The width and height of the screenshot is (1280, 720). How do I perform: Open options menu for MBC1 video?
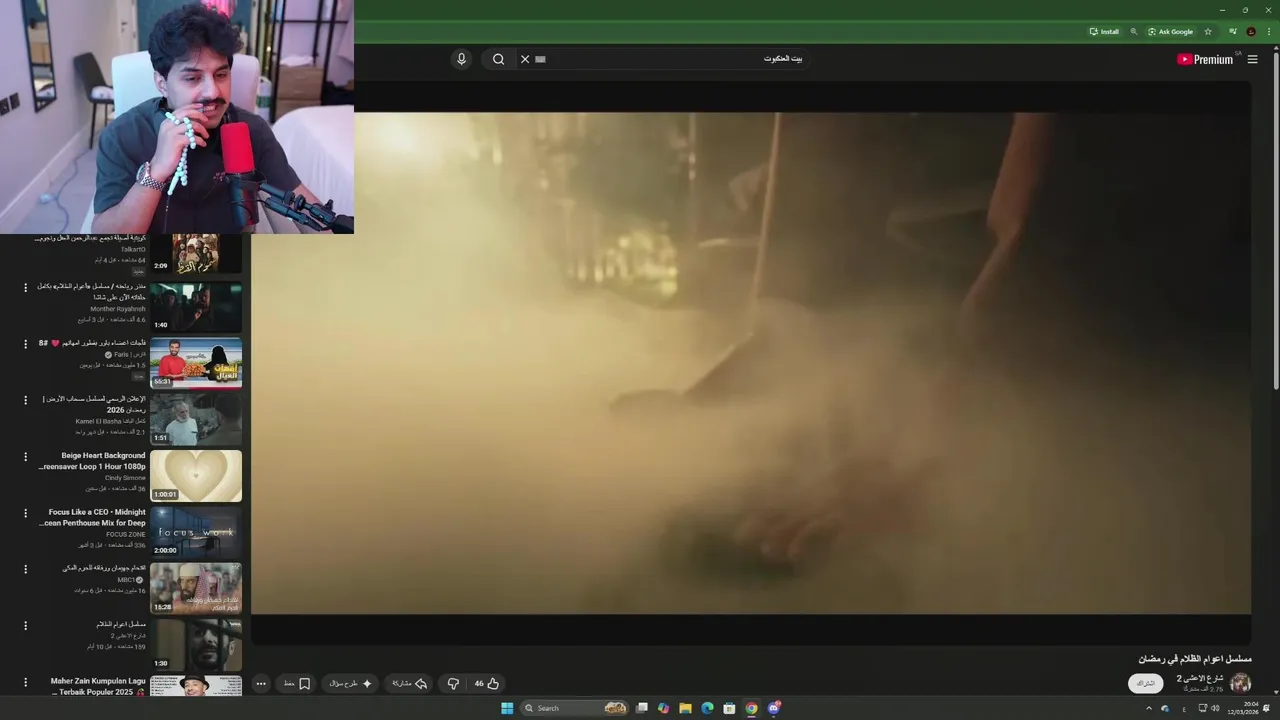tap(26, 569)
